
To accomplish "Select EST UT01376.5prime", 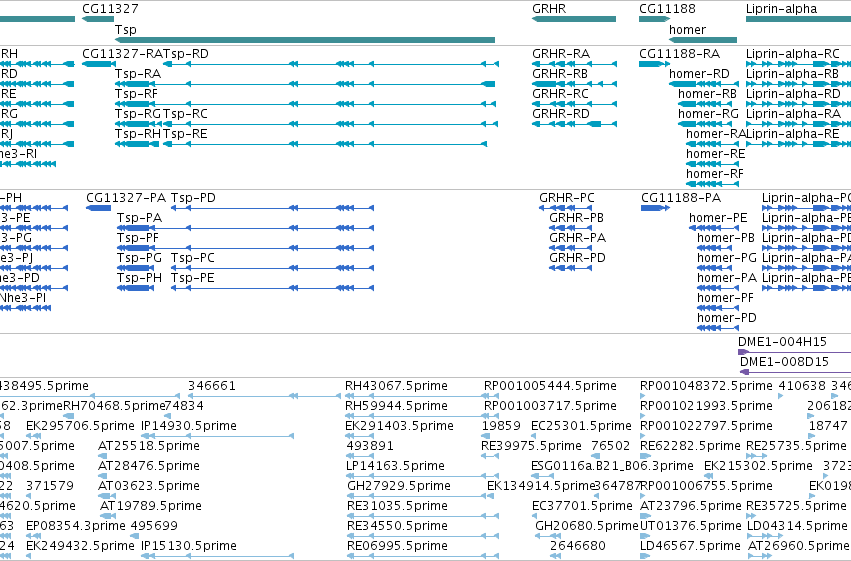I will [x=690, y=526].
